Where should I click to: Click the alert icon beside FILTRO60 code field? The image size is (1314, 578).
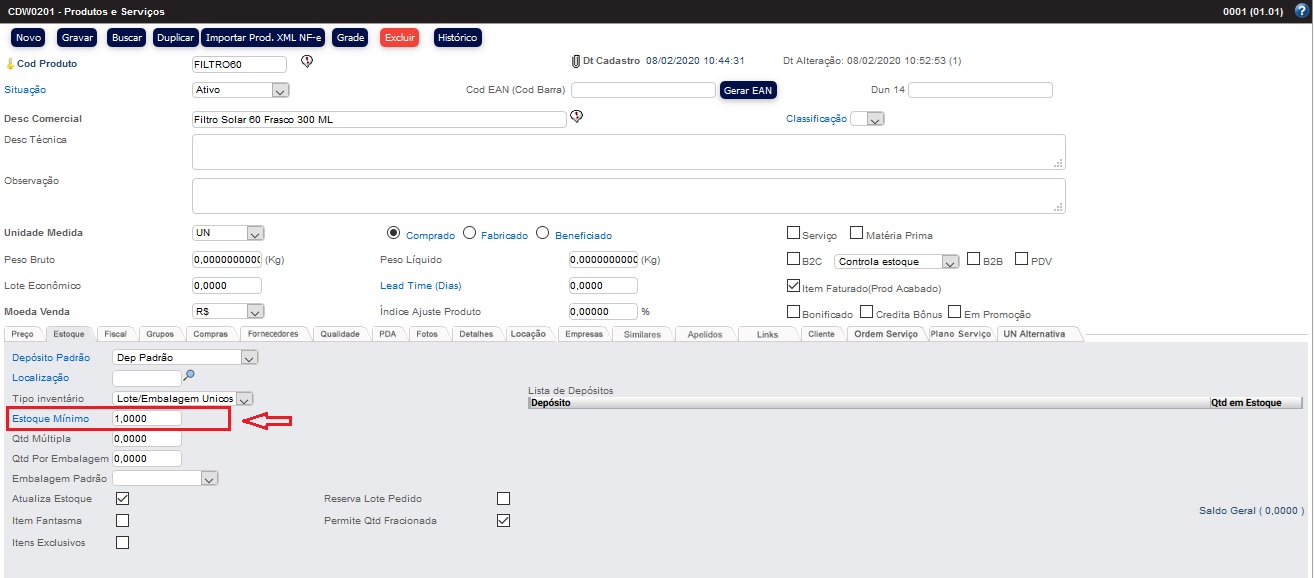coord(307,62)
